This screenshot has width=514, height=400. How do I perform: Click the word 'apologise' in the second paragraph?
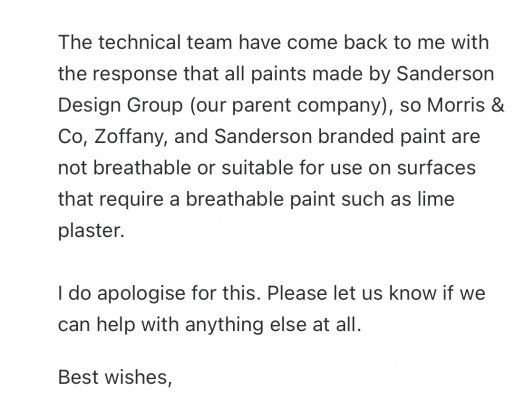tap(141, 294)
